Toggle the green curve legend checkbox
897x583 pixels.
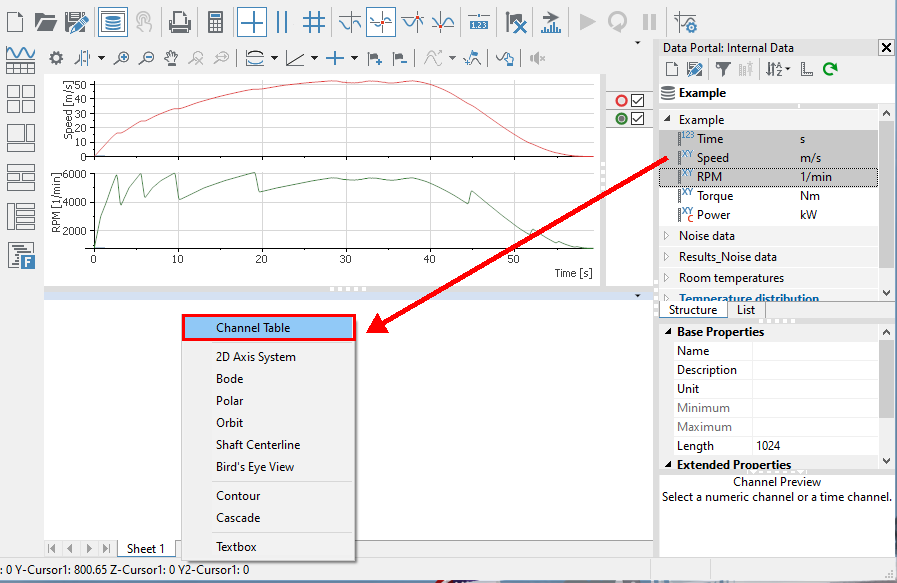(x=637, y=119)
